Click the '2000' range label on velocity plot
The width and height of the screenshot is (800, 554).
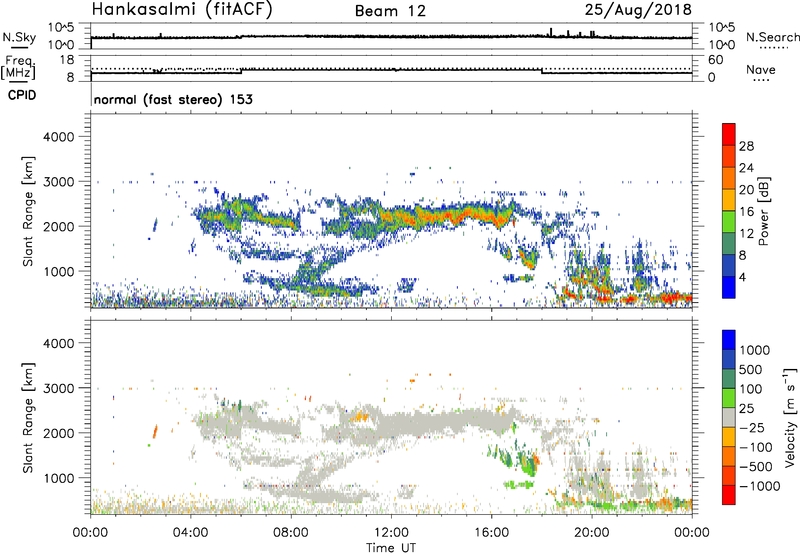coord(59,433)
